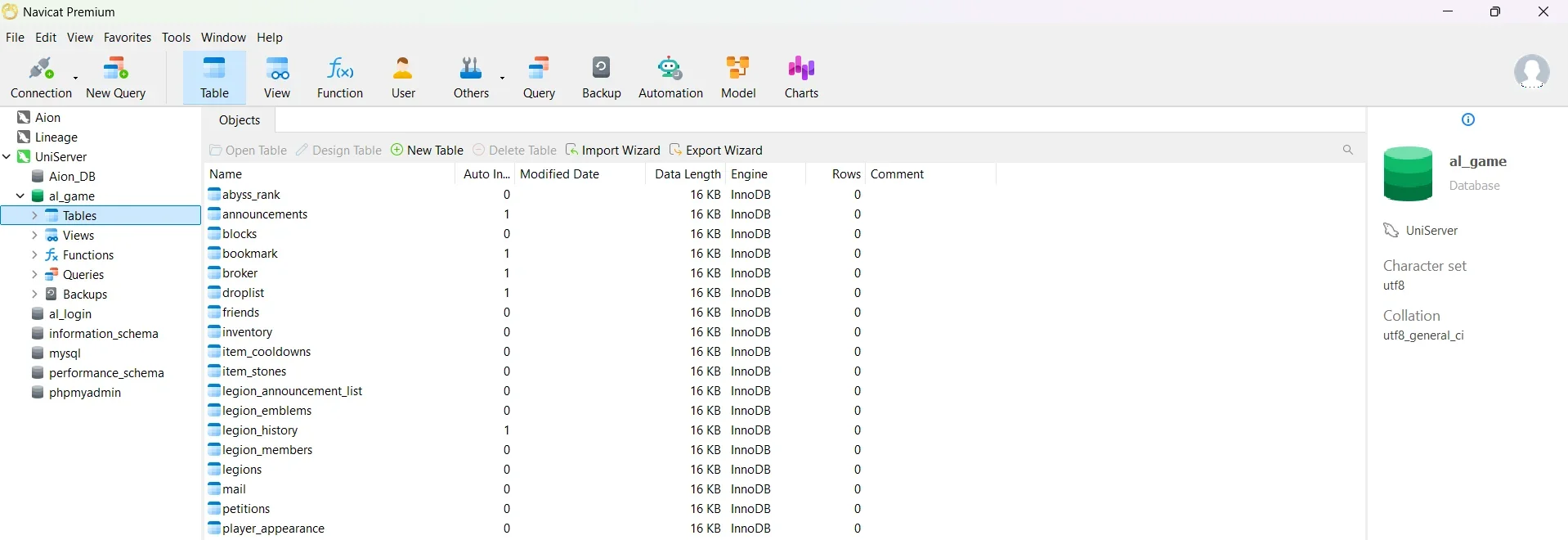
Task: Sort by the Rows column header
Action: pyautogui.click(x=836, y=174)
